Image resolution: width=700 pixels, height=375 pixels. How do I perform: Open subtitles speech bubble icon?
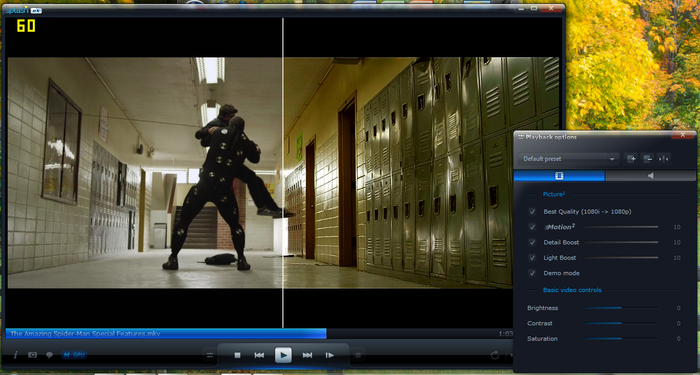(x=50, y=355)
